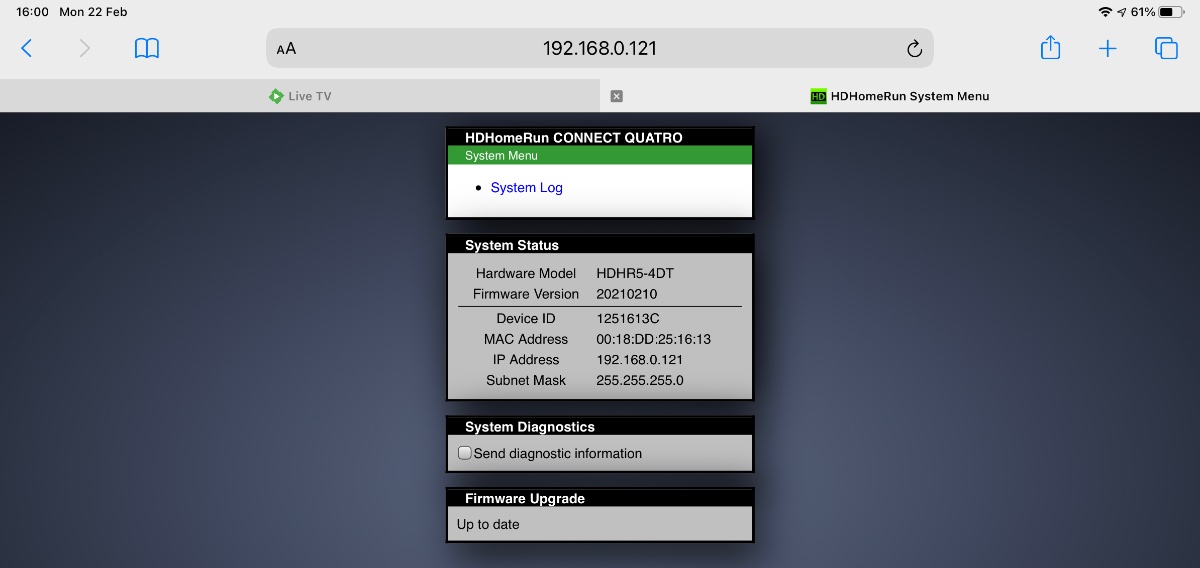Go back with the Safari back arrow

coord(27,48)
